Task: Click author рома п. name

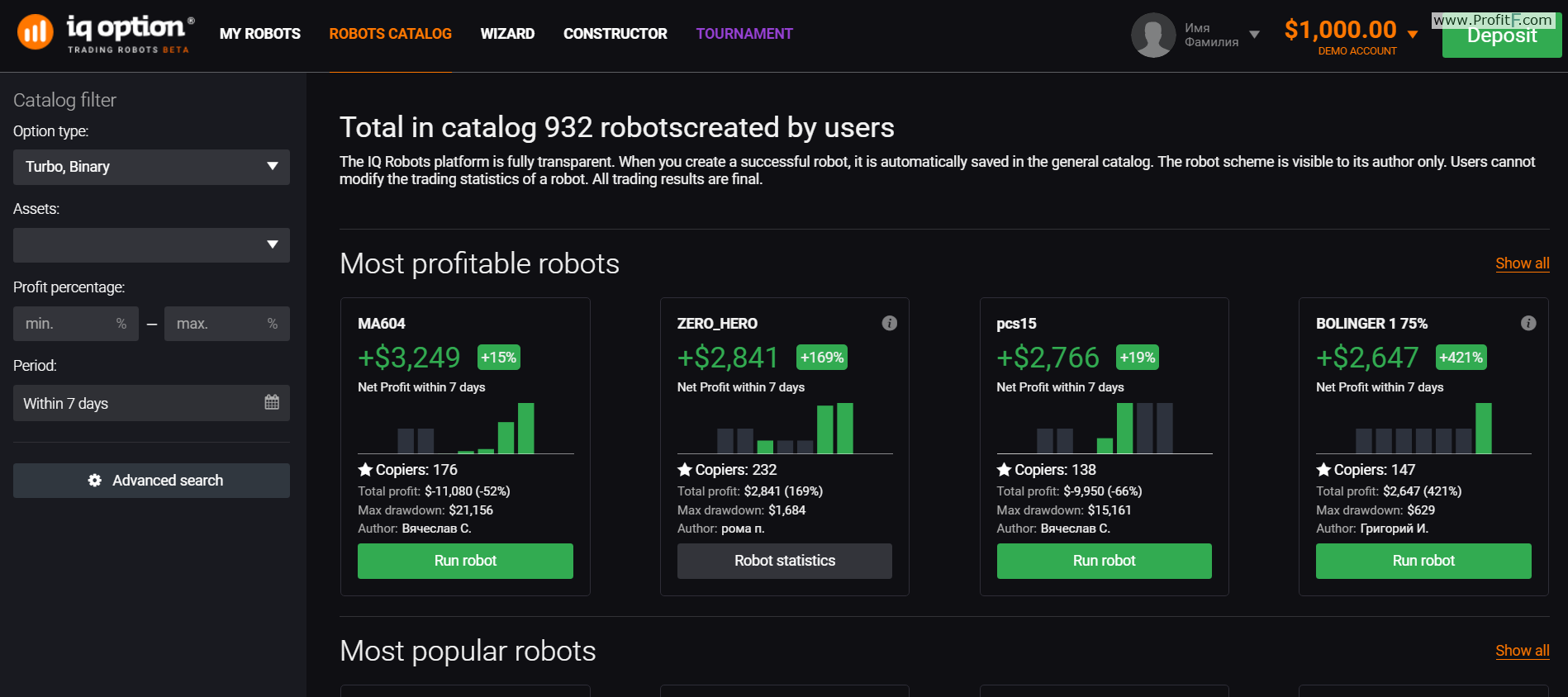Action: pyautogui.click(x=743, y=529)
